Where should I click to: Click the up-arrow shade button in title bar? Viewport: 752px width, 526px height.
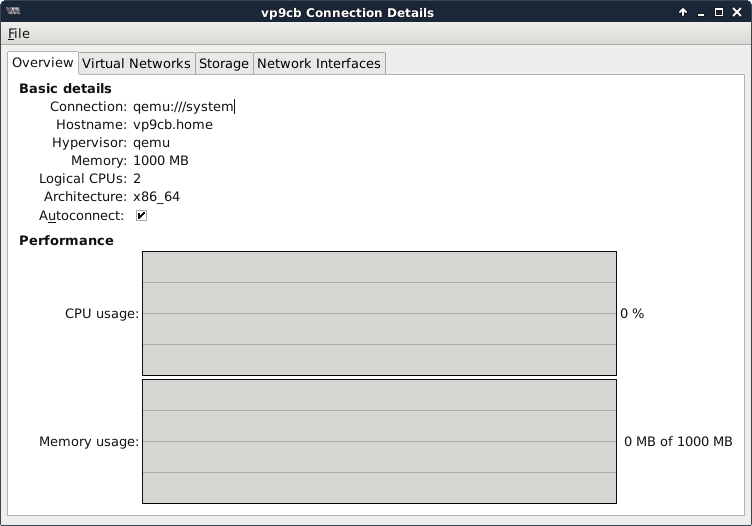tap(683, 12)
